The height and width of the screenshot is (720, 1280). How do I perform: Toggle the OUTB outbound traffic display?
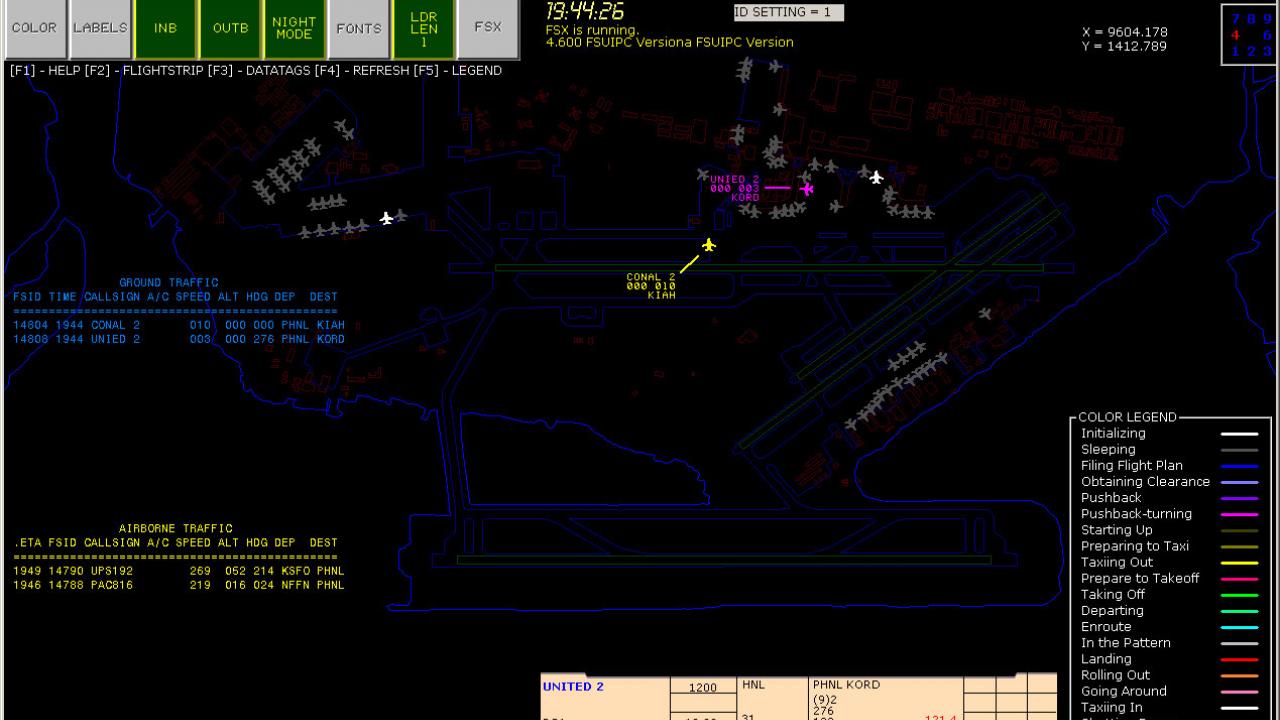[229, 28]
